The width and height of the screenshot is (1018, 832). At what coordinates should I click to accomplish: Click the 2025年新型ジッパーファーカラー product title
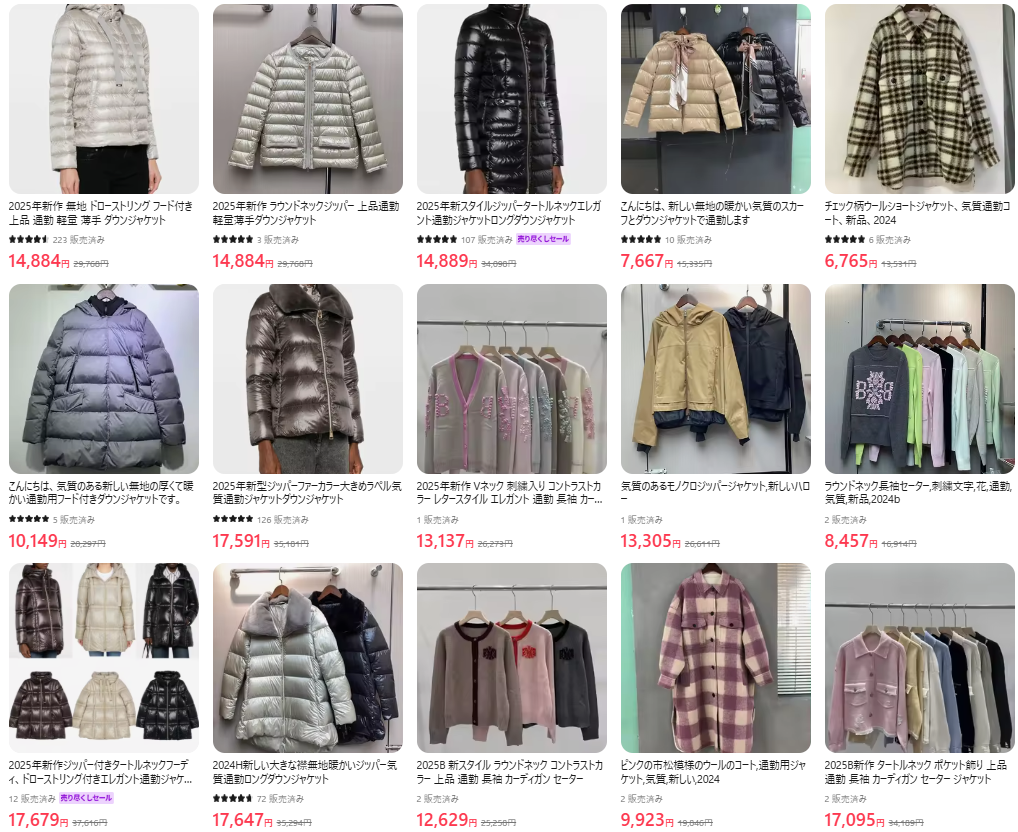(x=306, y=493)
